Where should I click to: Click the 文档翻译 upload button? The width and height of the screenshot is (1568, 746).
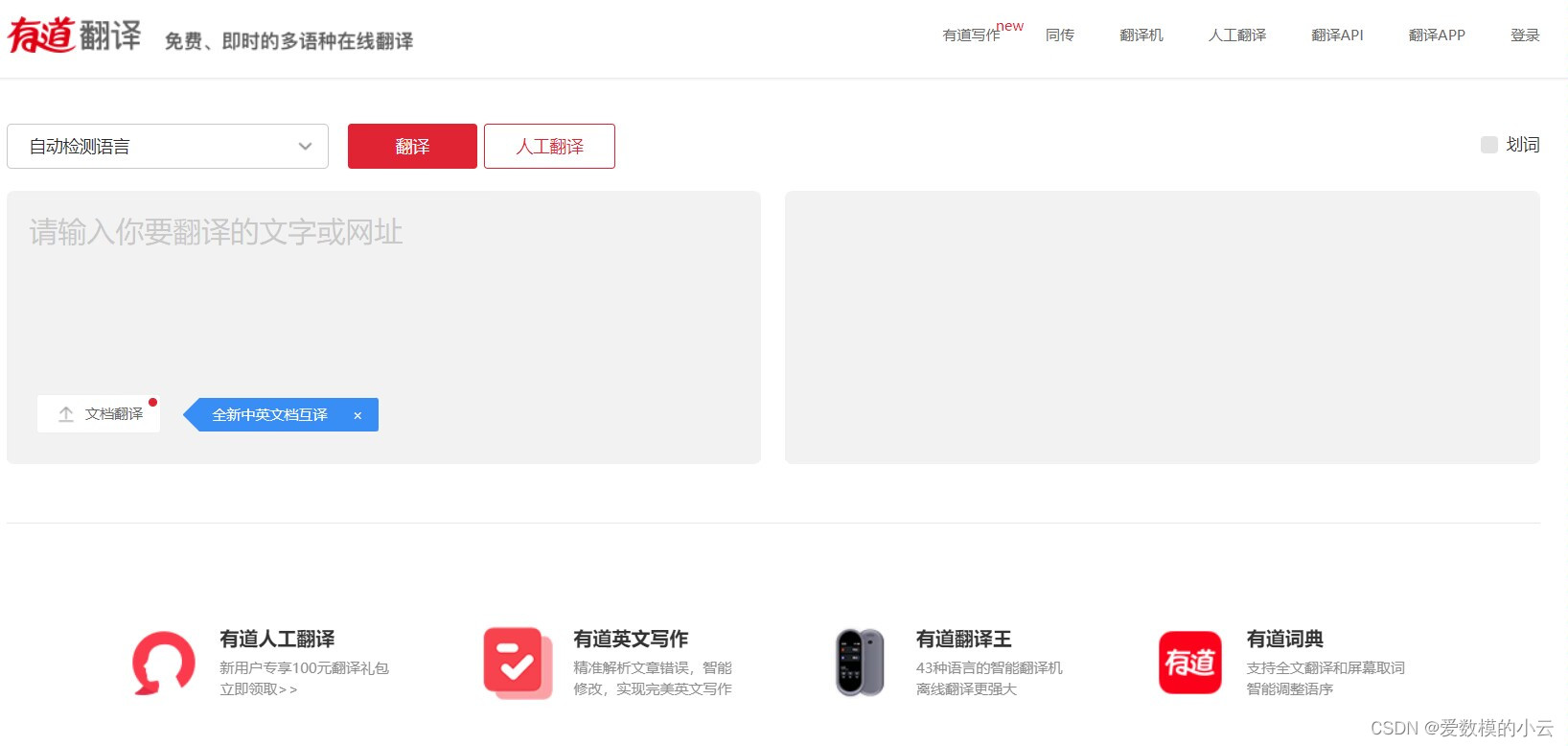pos(99,414)
